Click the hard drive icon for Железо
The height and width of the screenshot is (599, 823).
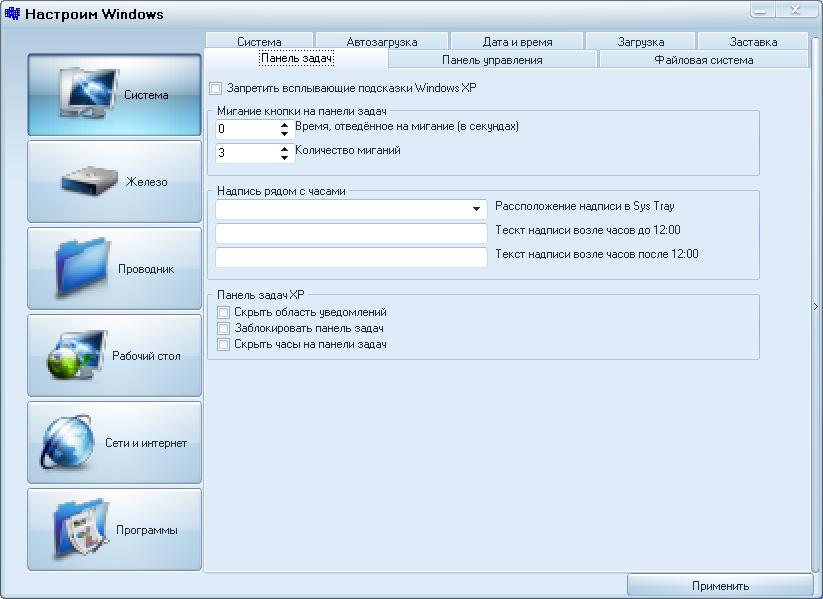tap(89, 182)
